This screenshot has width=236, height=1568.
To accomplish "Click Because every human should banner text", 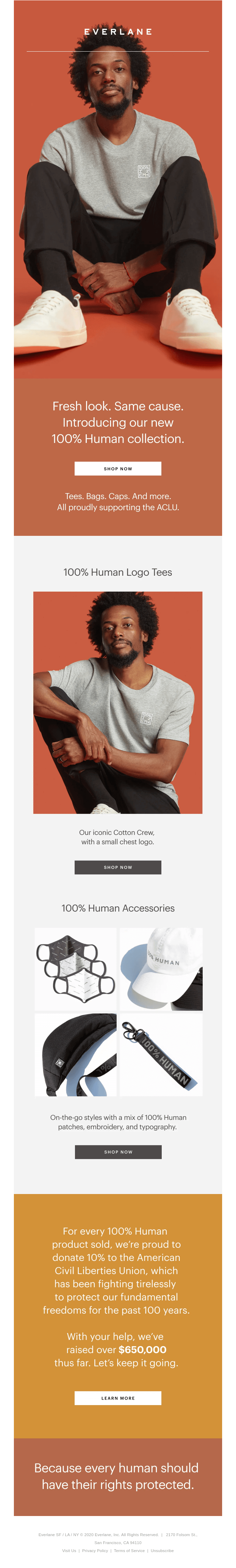I will point(117,1468).
